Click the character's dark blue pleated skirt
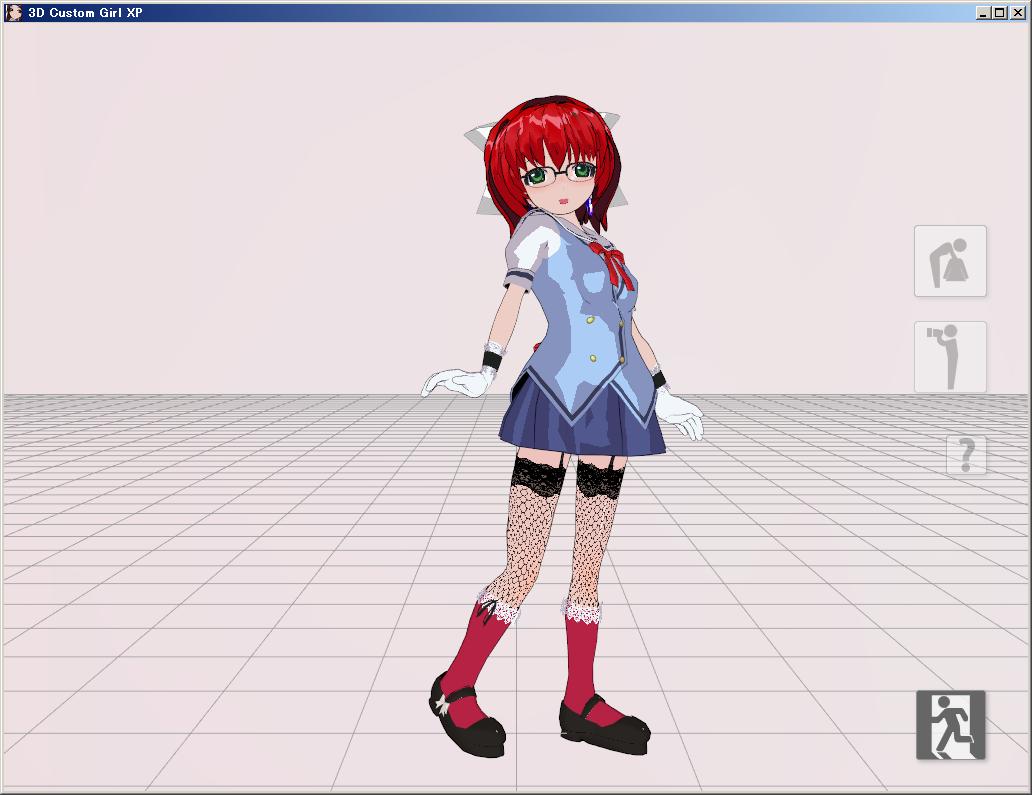 point(580,425)
